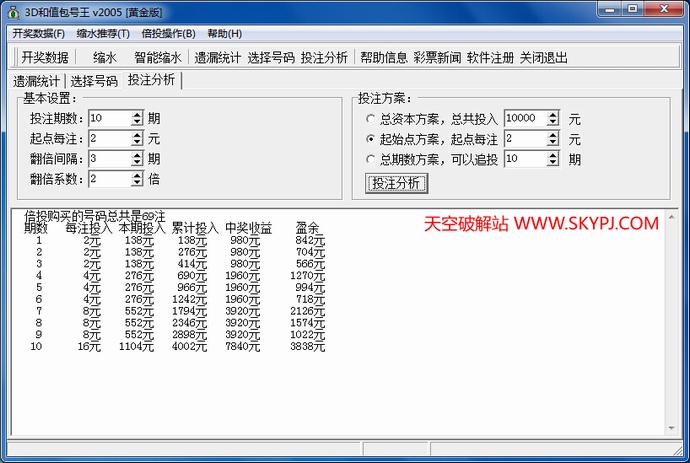
Task: Select the 总期数方案 radio button
Action: pos(371,159)
